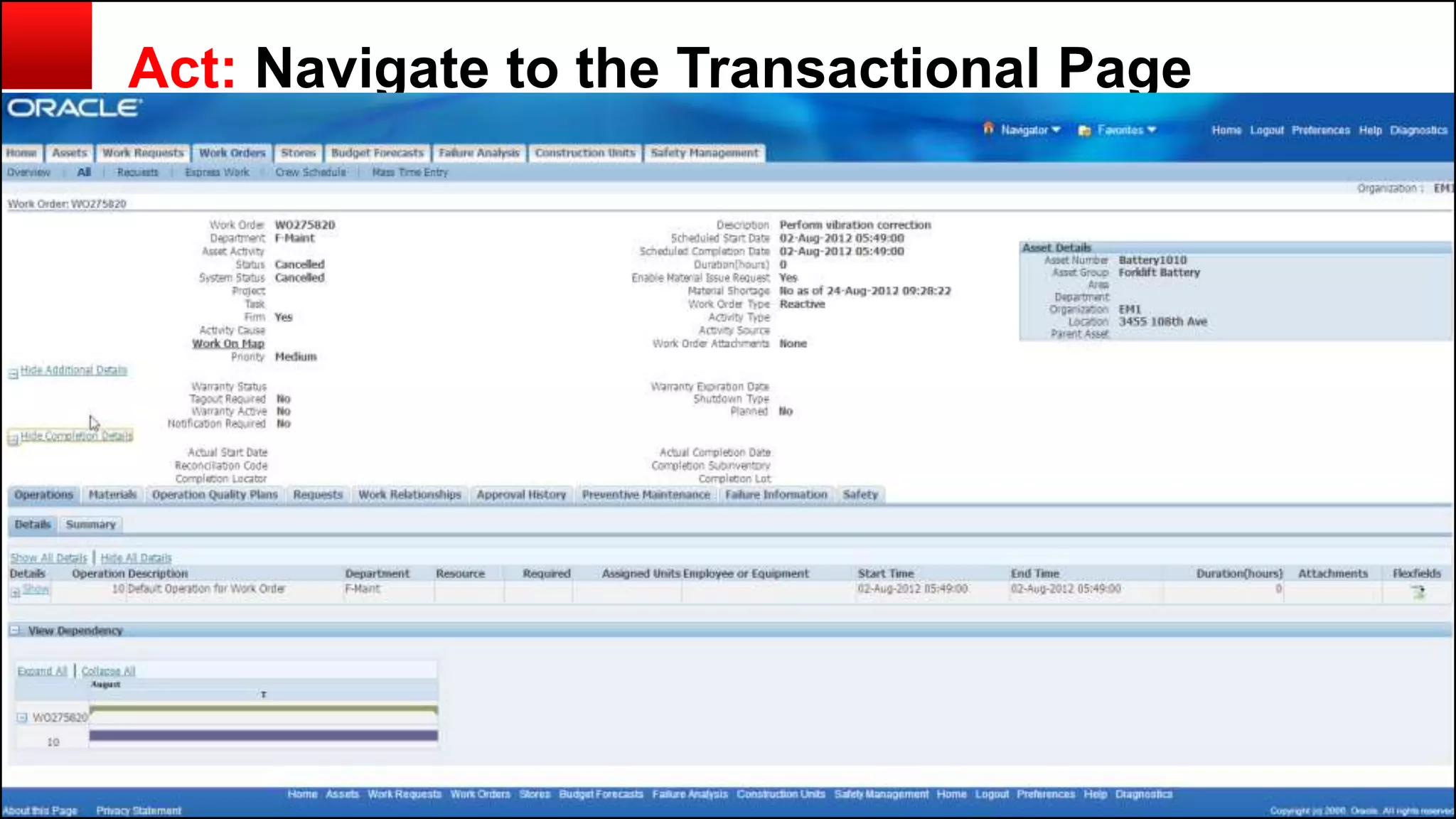Image resolution: width=1456 pixels, height=819 pixels.
Task: Open Express Work subtab
Action: [218, 173]
